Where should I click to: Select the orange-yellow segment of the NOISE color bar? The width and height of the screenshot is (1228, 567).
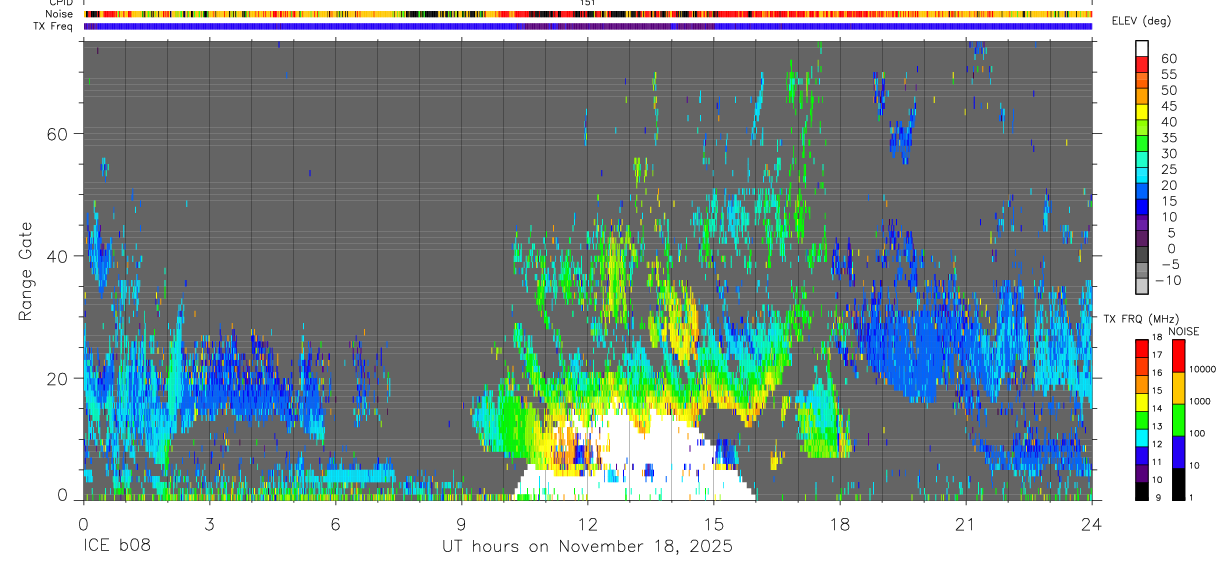tap(1179, 388)
